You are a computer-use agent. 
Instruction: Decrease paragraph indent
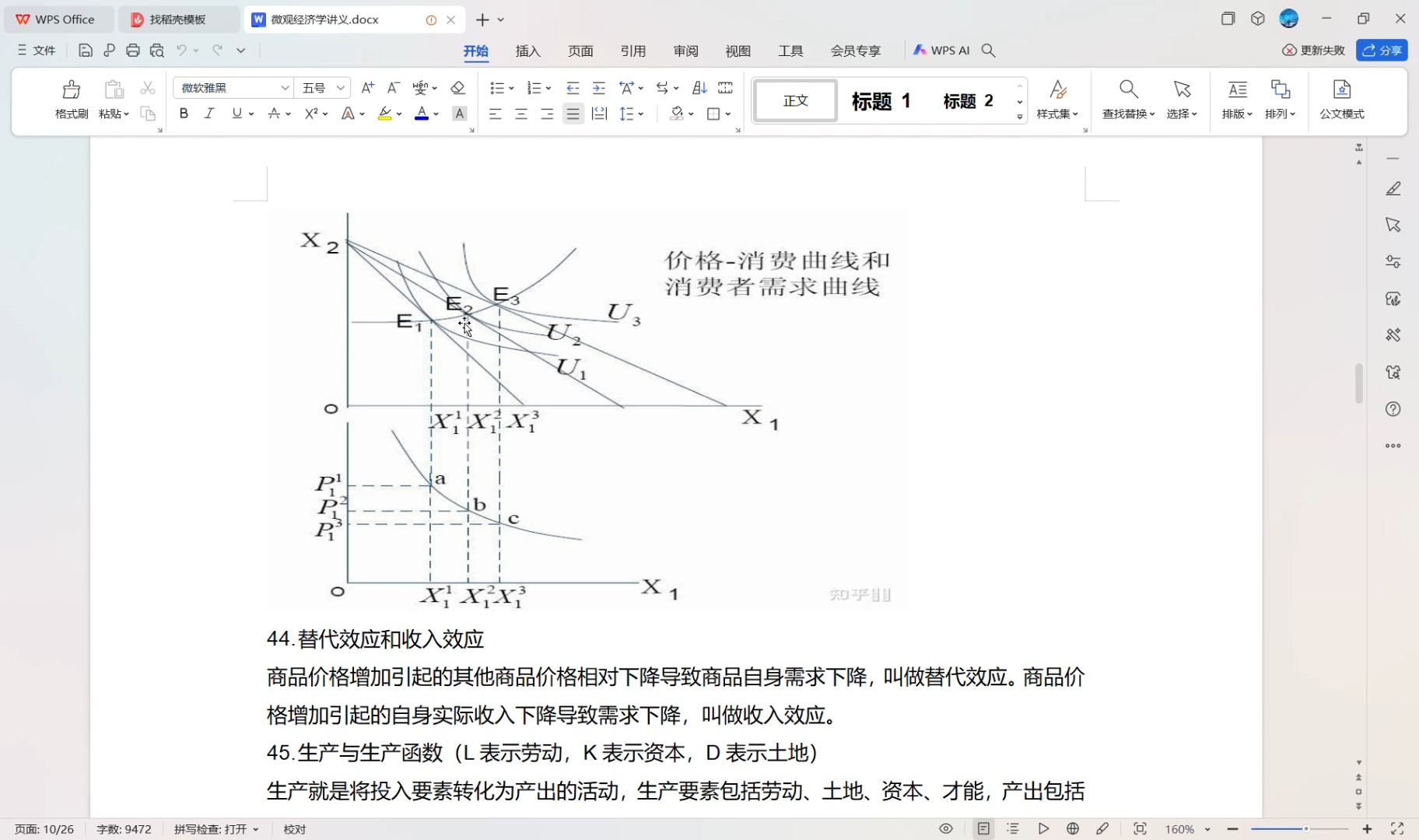tap(573, 88)
